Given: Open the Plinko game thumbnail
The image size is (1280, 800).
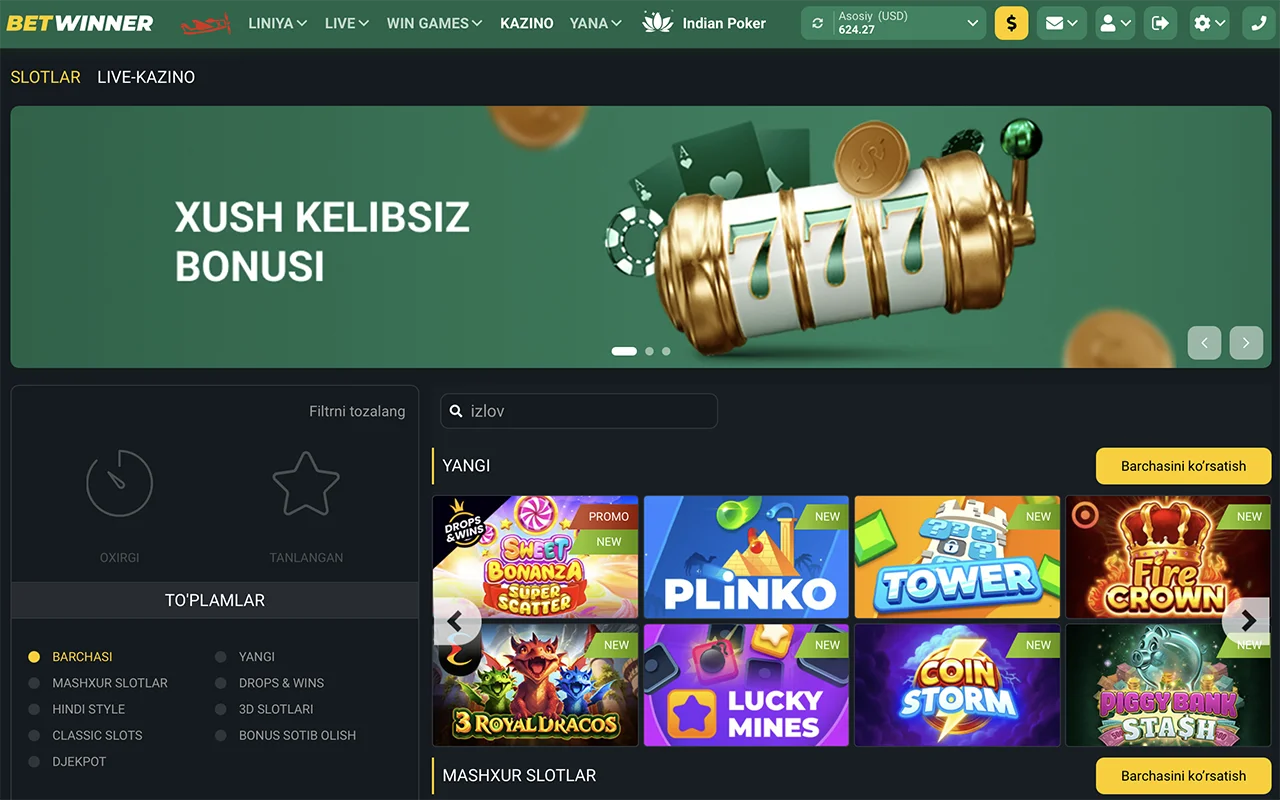Looking at the screenshot, I should click(746, 557).
